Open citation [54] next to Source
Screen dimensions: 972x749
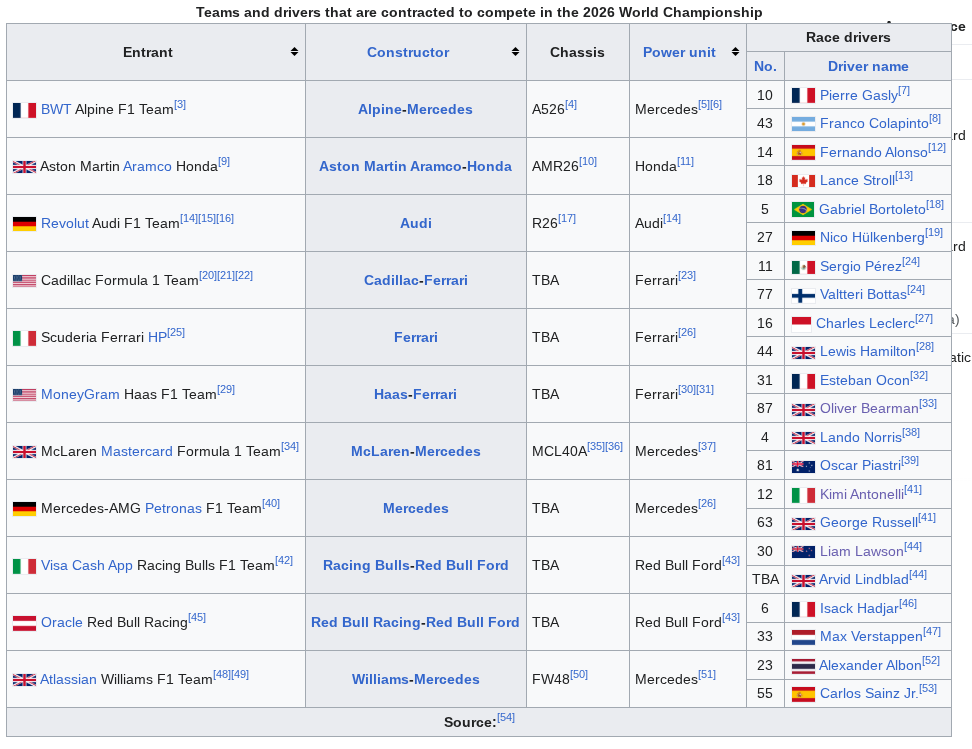506,717
